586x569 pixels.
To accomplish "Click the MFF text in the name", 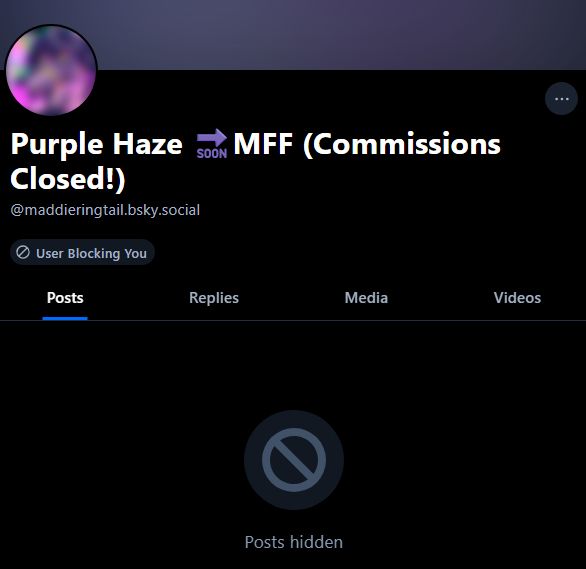I will click(263, 143).
